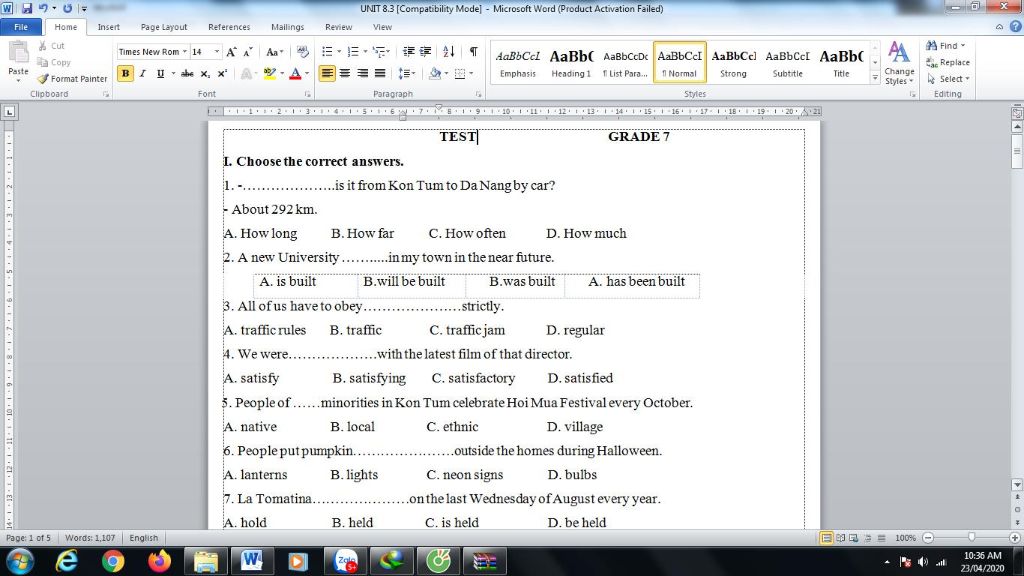1024x576 pixels.
Task: Switch to Web Layout view
Action: coord(854,538)
